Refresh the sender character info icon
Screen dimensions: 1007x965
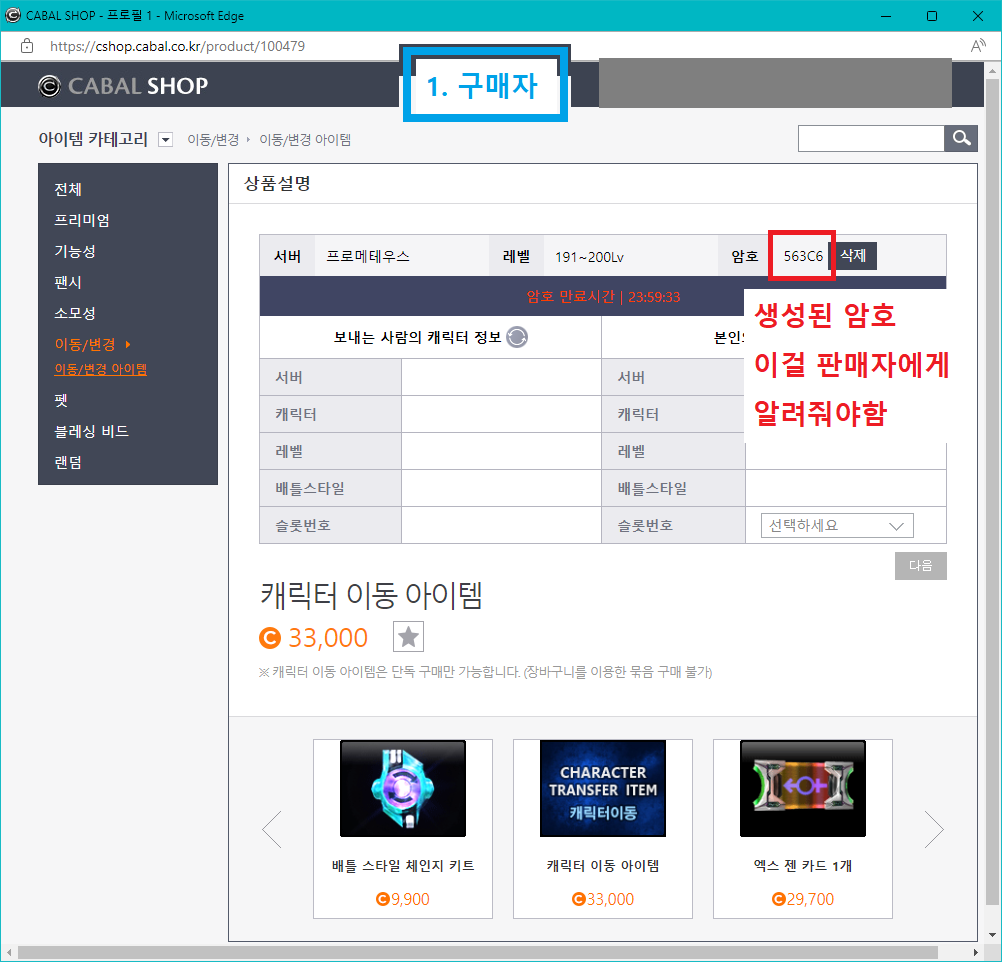tap(519, 338)
